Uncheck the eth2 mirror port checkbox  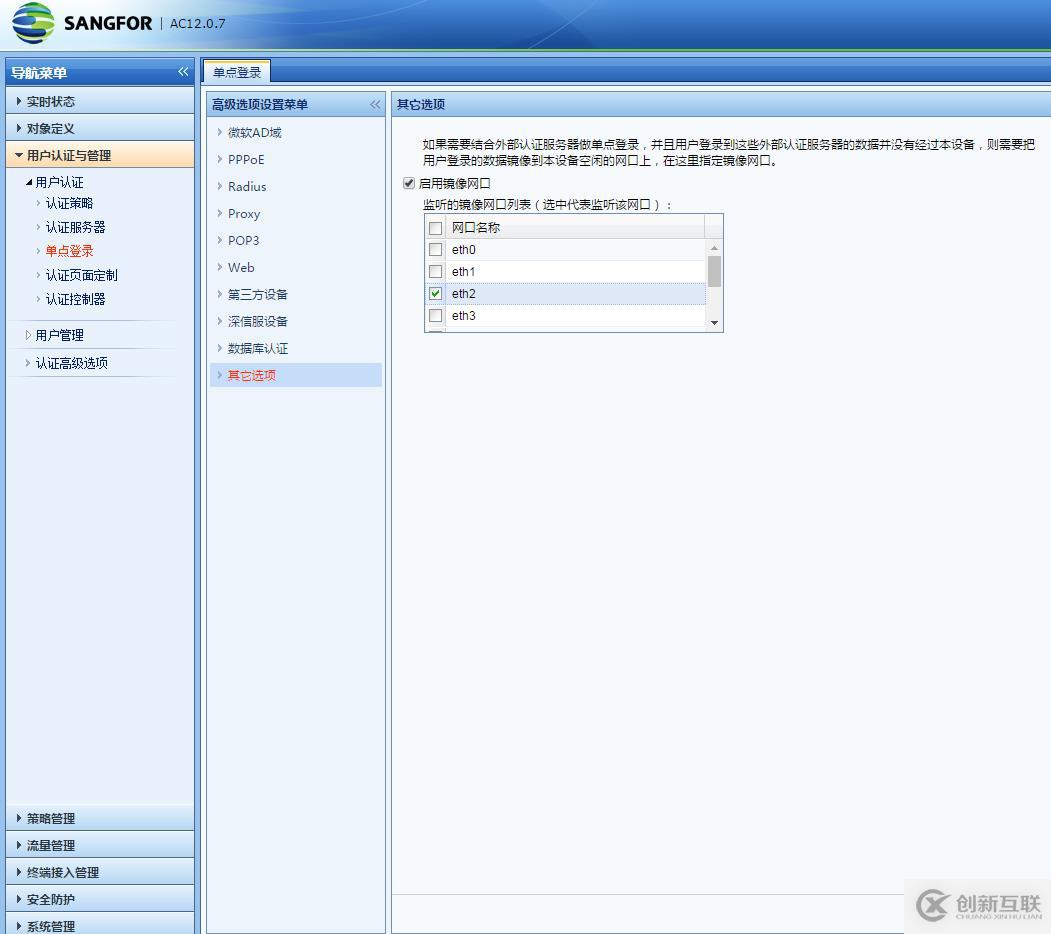(435, 293)
